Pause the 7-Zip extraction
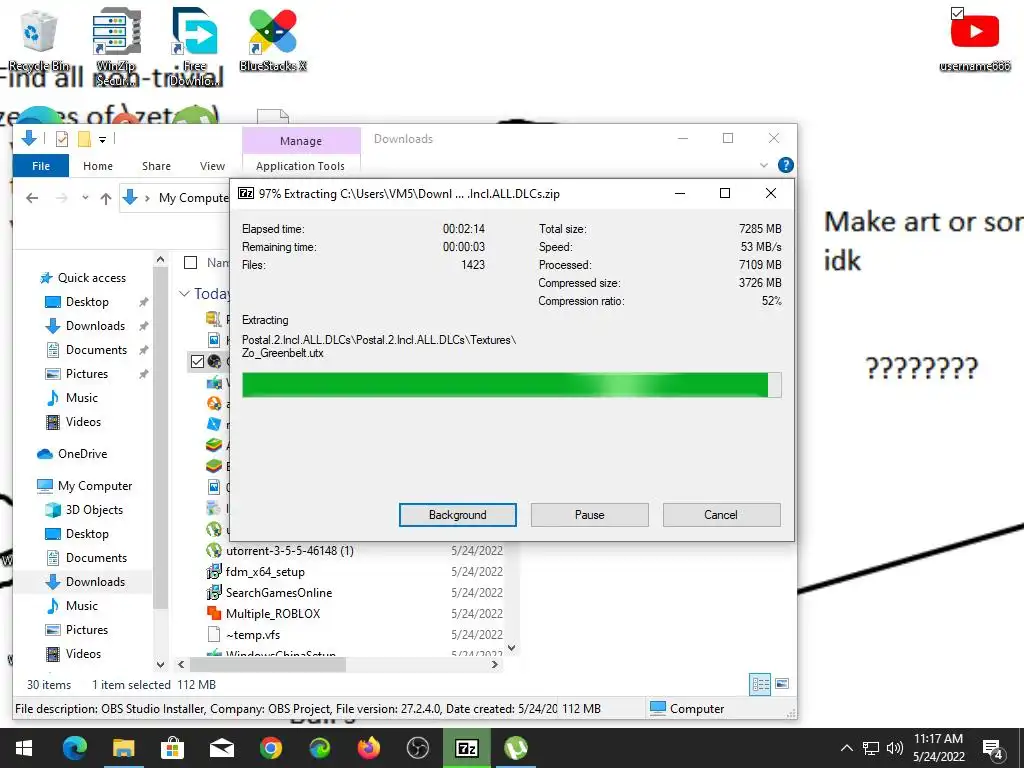 tap(590, 515)
